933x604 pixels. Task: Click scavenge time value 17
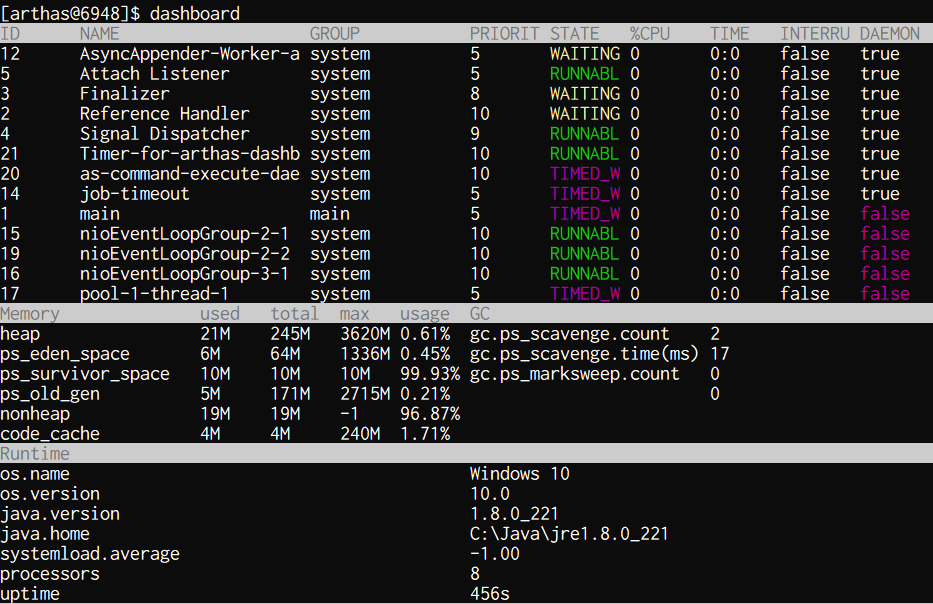719,354
